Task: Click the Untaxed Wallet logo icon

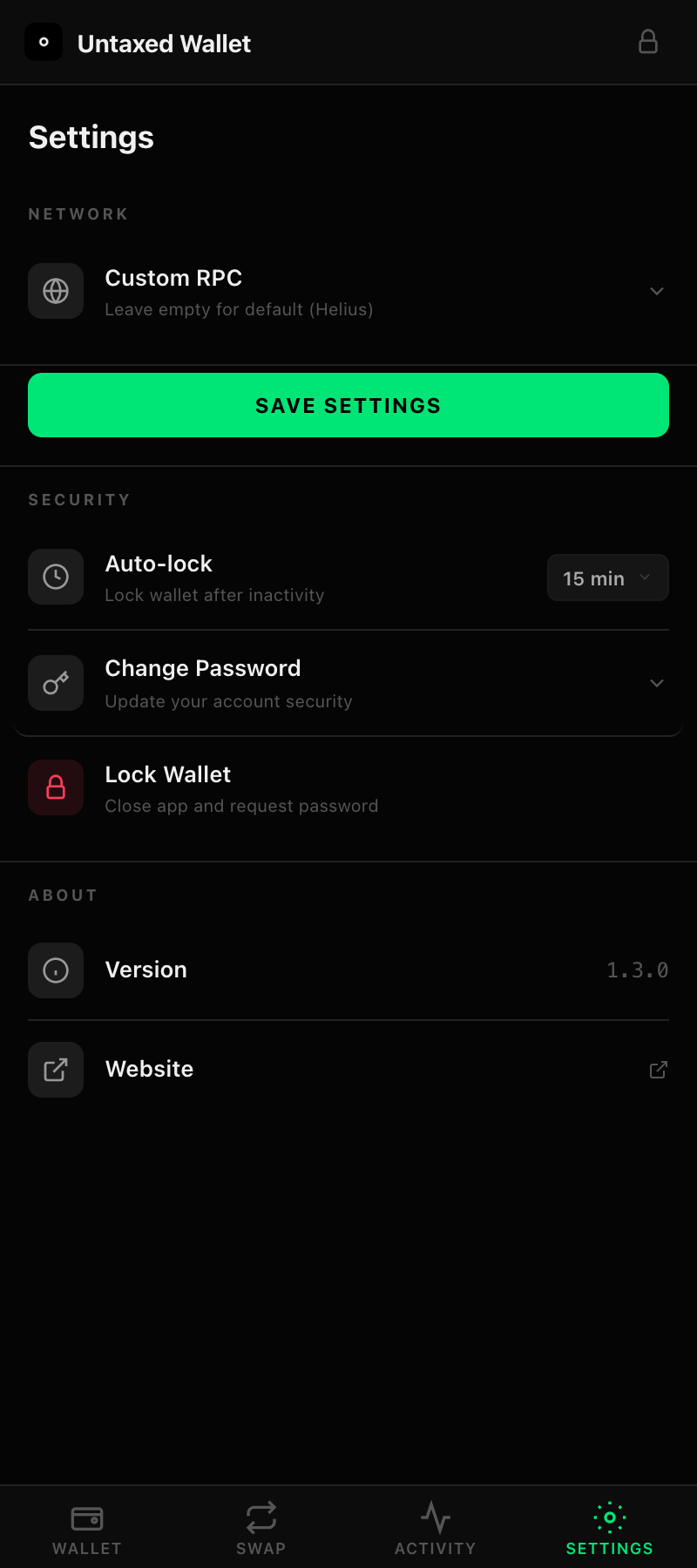Action: click(x=44, y=42)
